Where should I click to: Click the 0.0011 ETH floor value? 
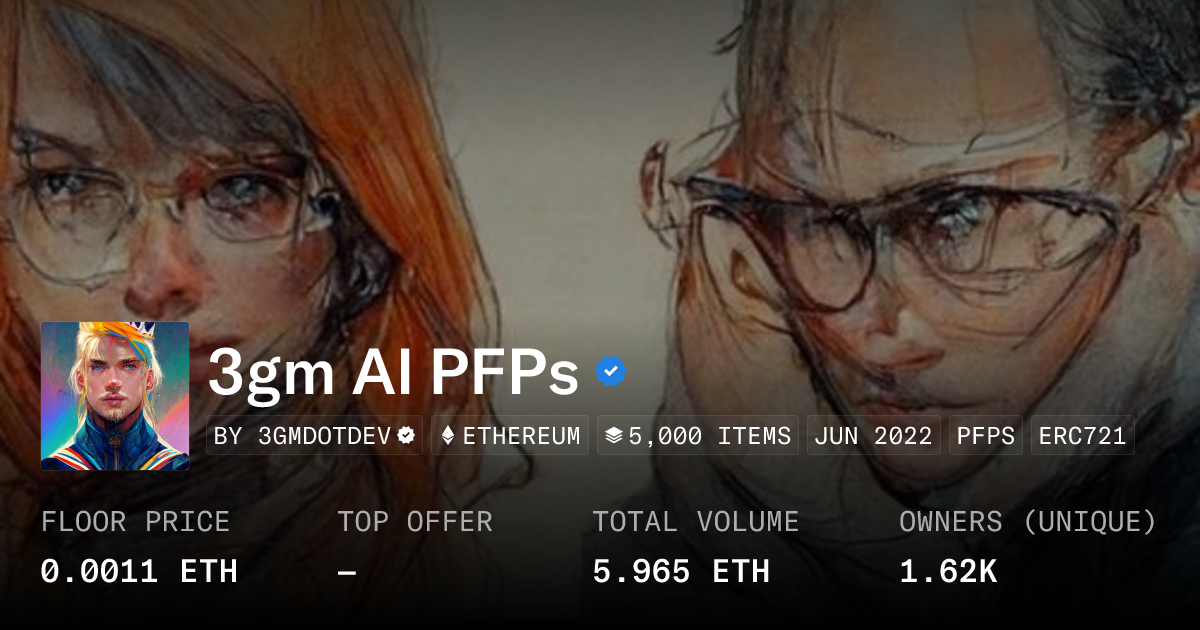point(139,571)
